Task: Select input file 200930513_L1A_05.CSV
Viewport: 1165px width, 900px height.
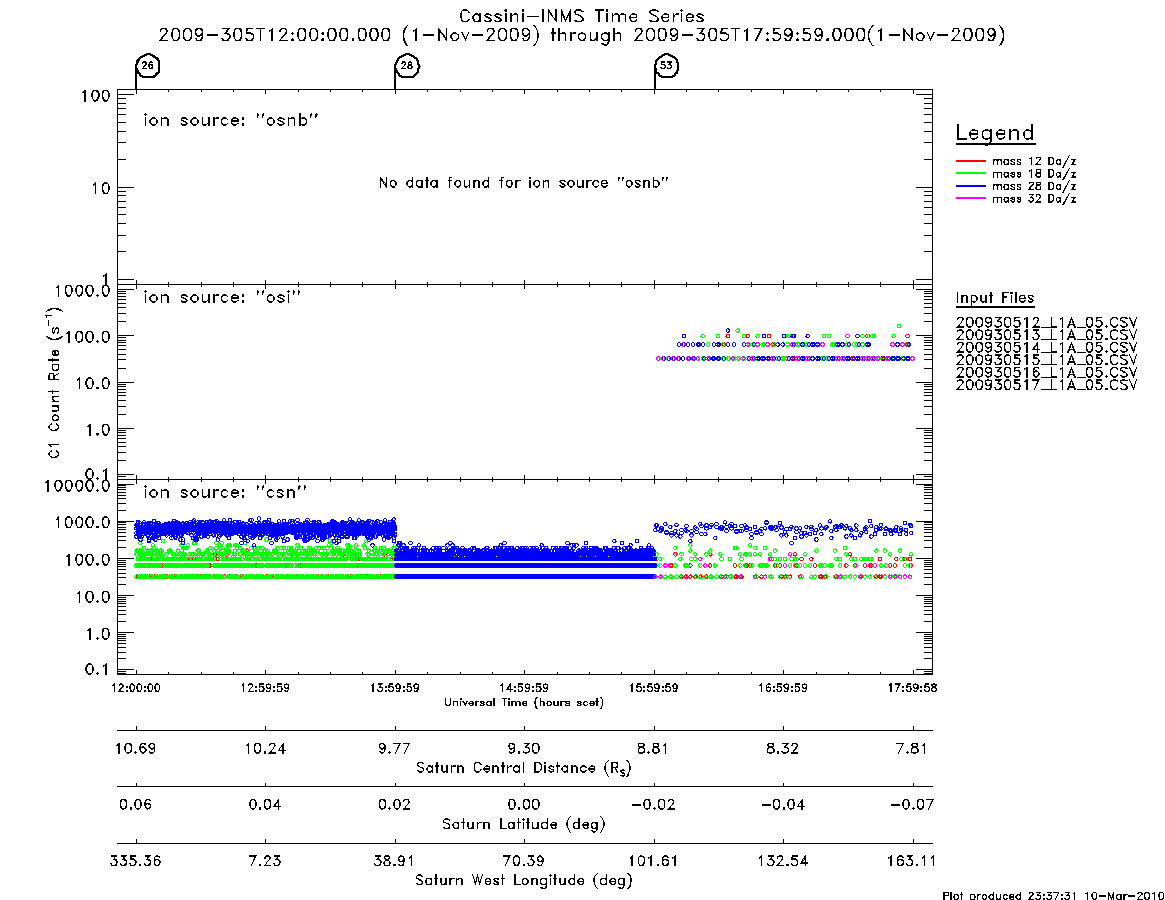Action: click(x=1046, y=335)
